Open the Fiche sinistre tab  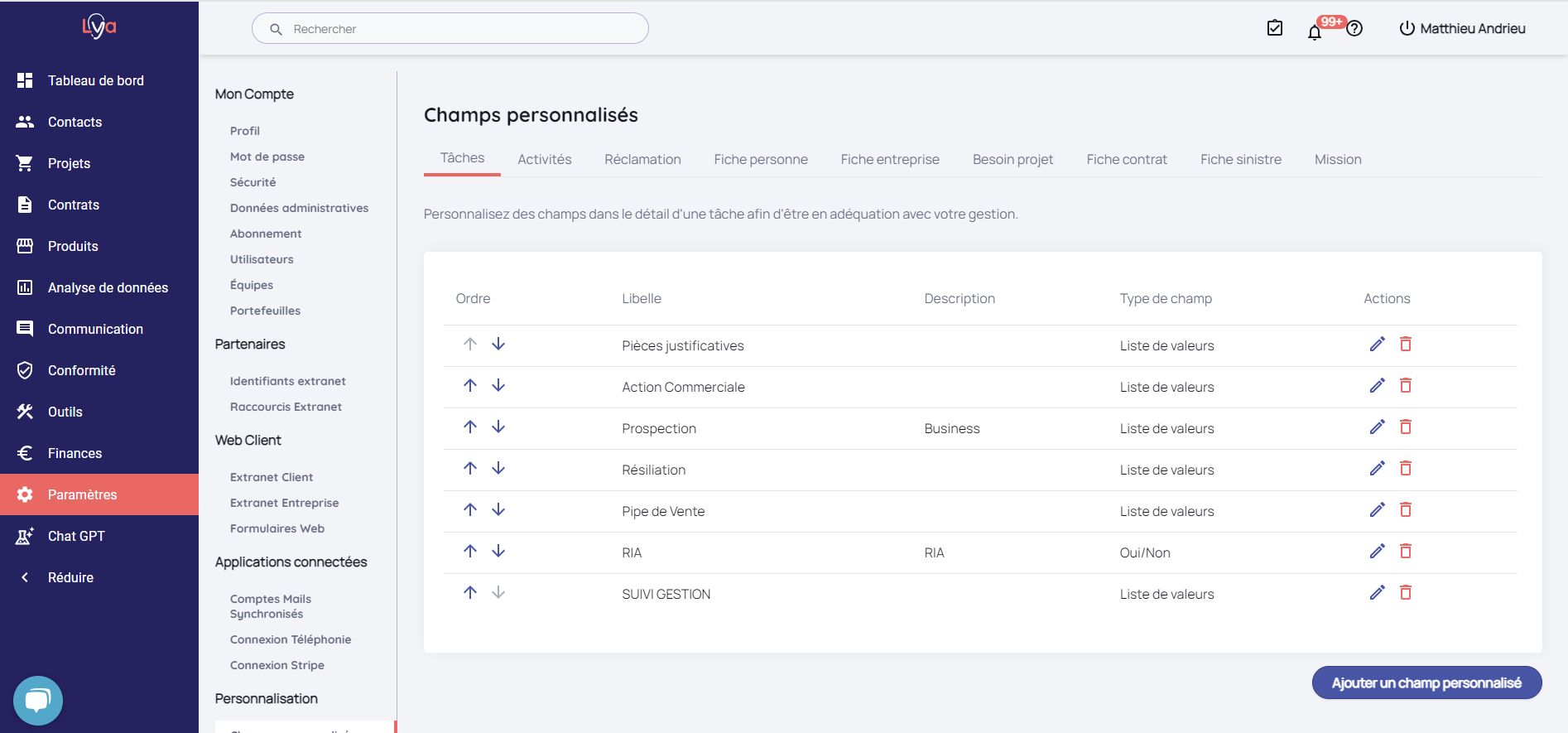pyautogui.click(x=1241, y=159)
